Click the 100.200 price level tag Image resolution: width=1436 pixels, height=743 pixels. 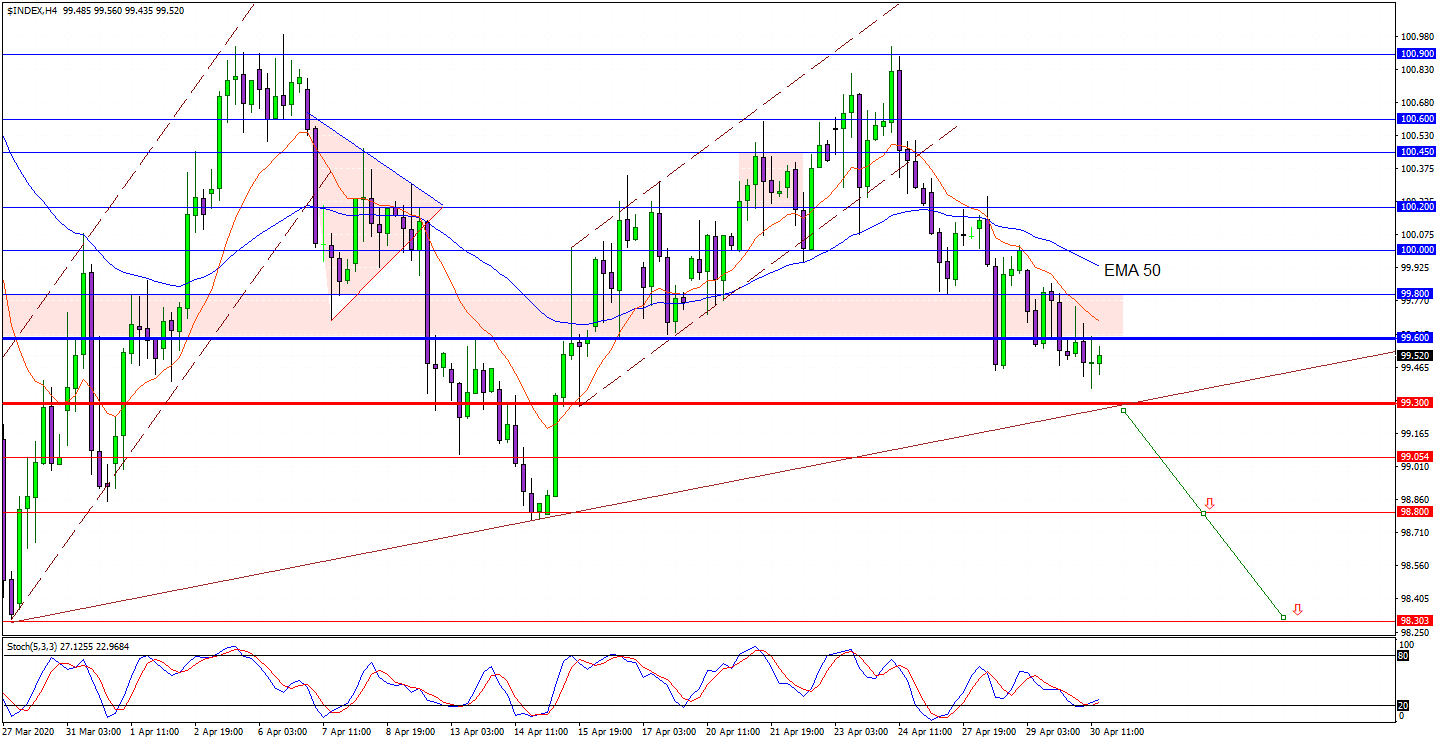pyautogui.click(x=1416, y=207)
